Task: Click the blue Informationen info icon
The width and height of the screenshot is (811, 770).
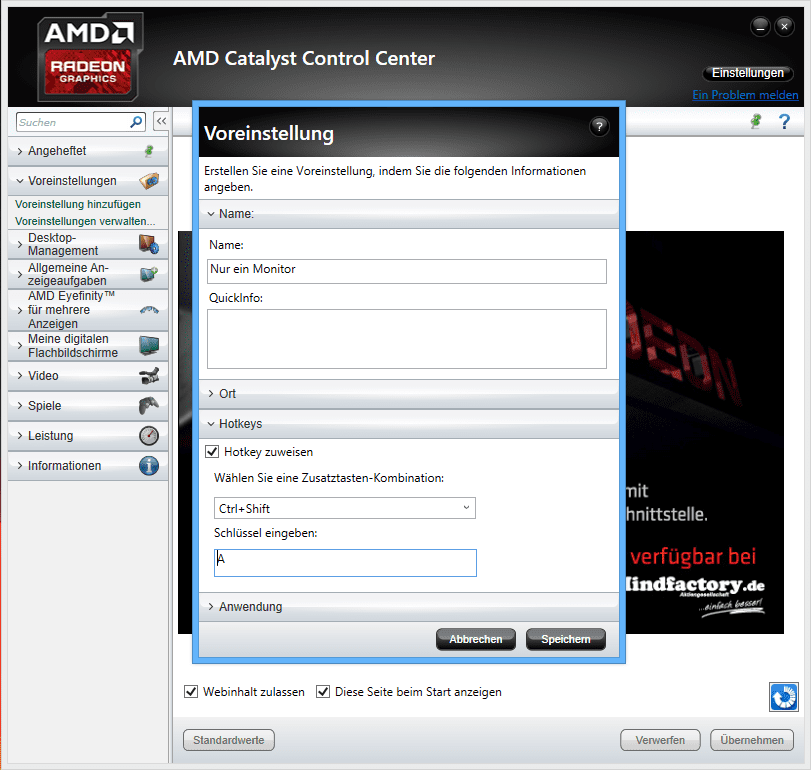Action: [149, 466]
